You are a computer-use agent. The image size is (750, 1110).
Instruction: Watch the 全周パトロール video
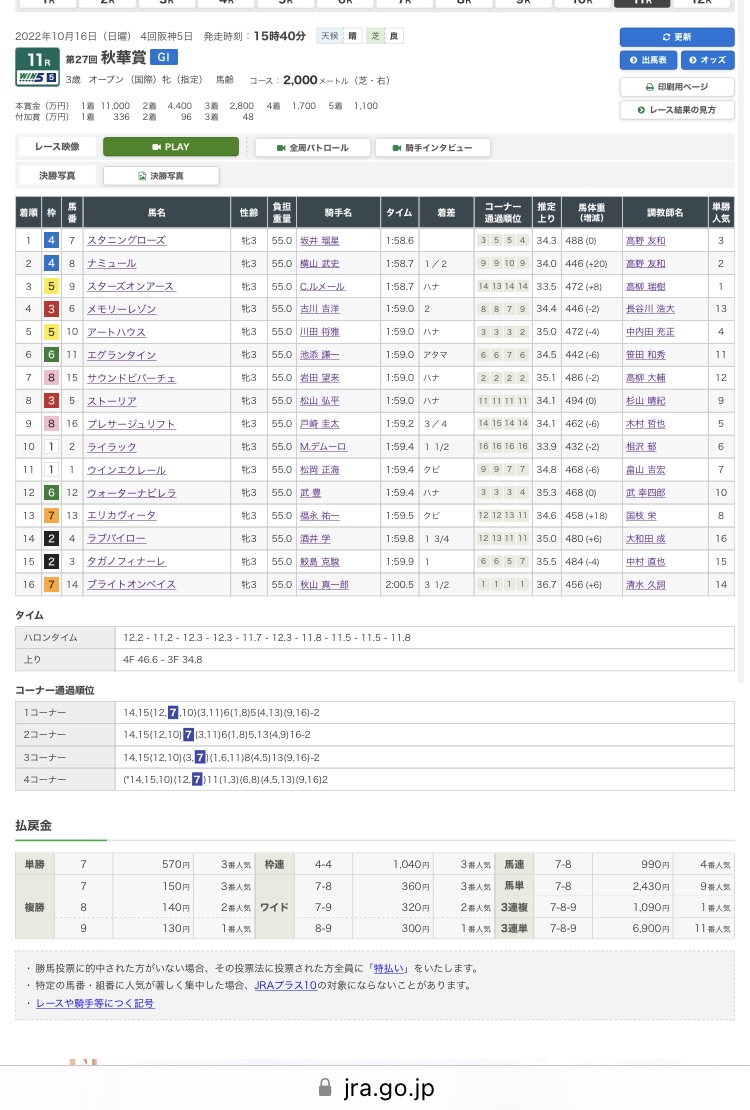(x=312, y=147)
